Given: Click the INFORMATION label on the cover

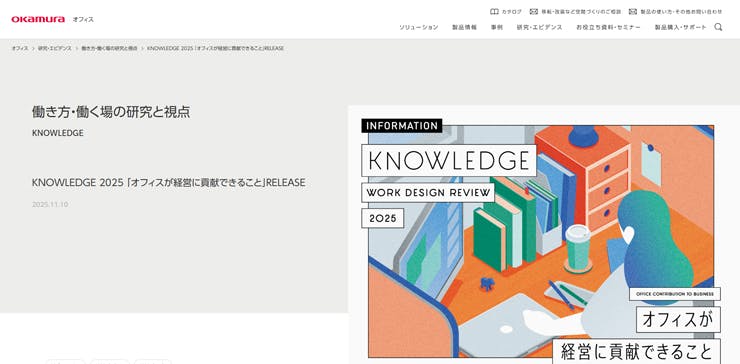Looking at the screenshot, I should click(402, 126).
